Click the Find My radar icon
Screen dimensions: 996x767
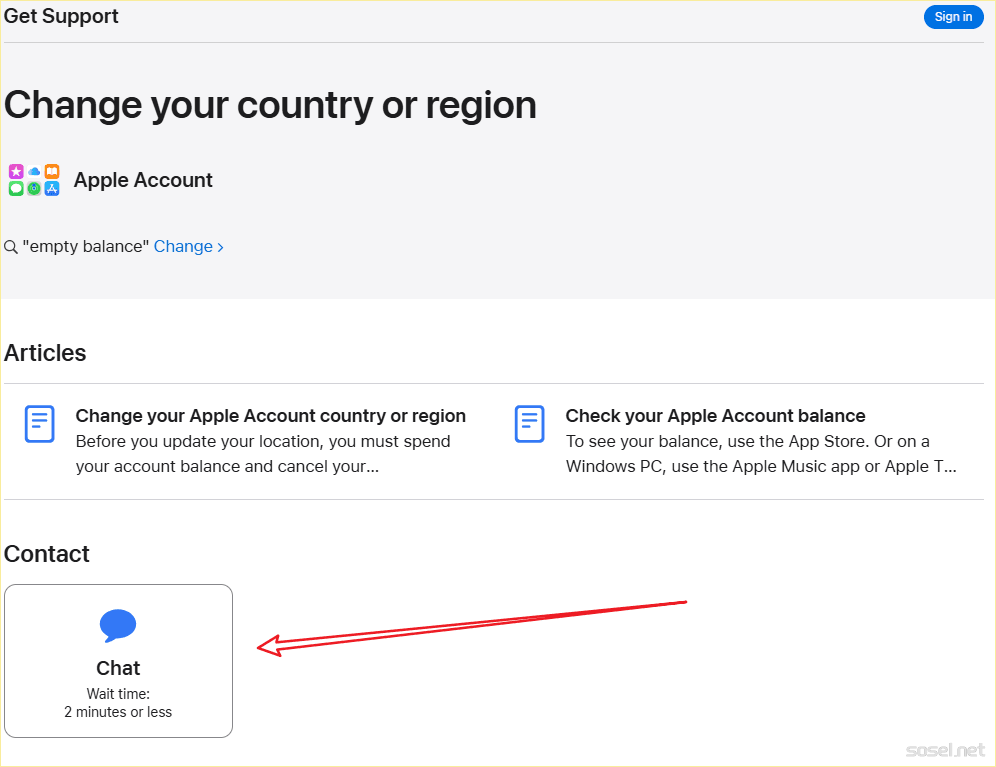point(34,188)
